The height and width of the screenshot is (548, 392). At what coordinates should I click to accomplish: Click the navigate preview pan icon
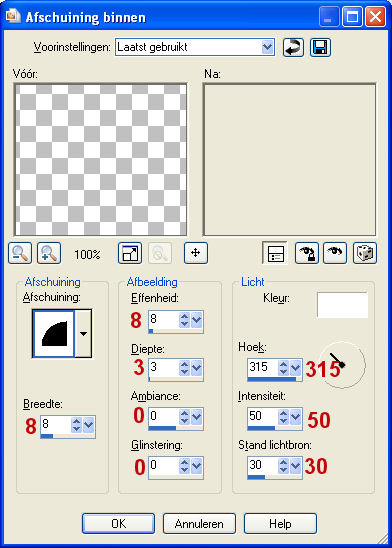[196, 253]
